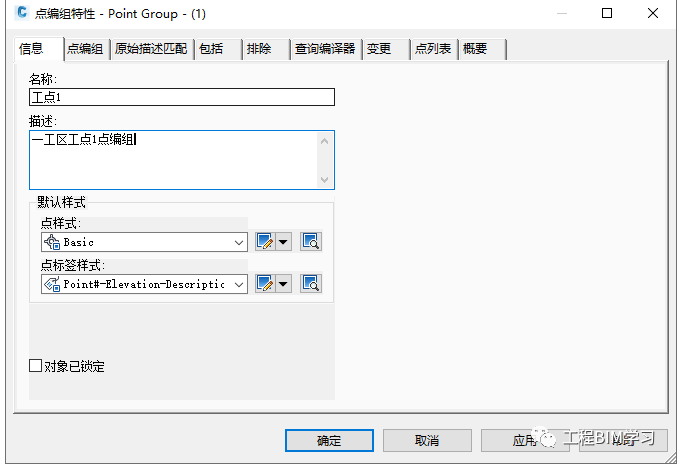Open the 包括 tab

(x=218, y=49)
